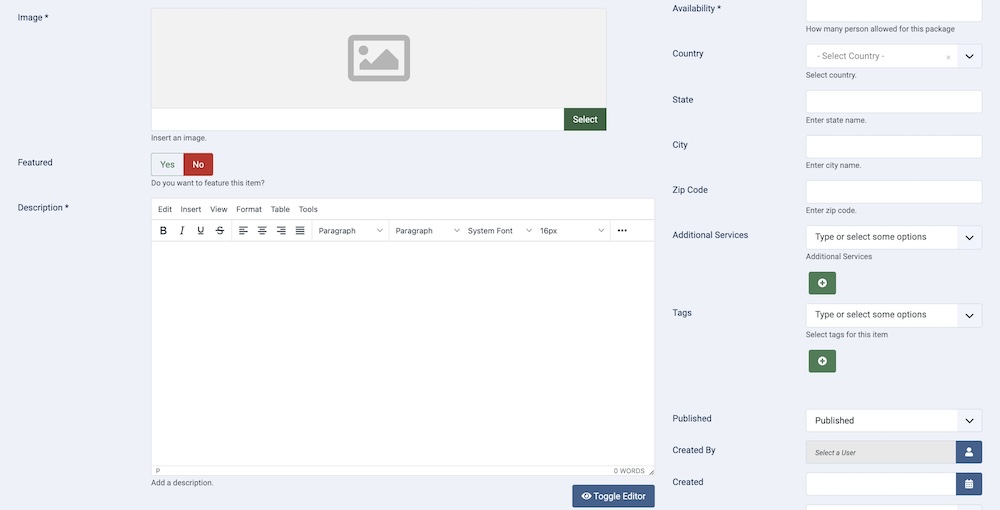Show more editor toolbar options

pos(622,231)
